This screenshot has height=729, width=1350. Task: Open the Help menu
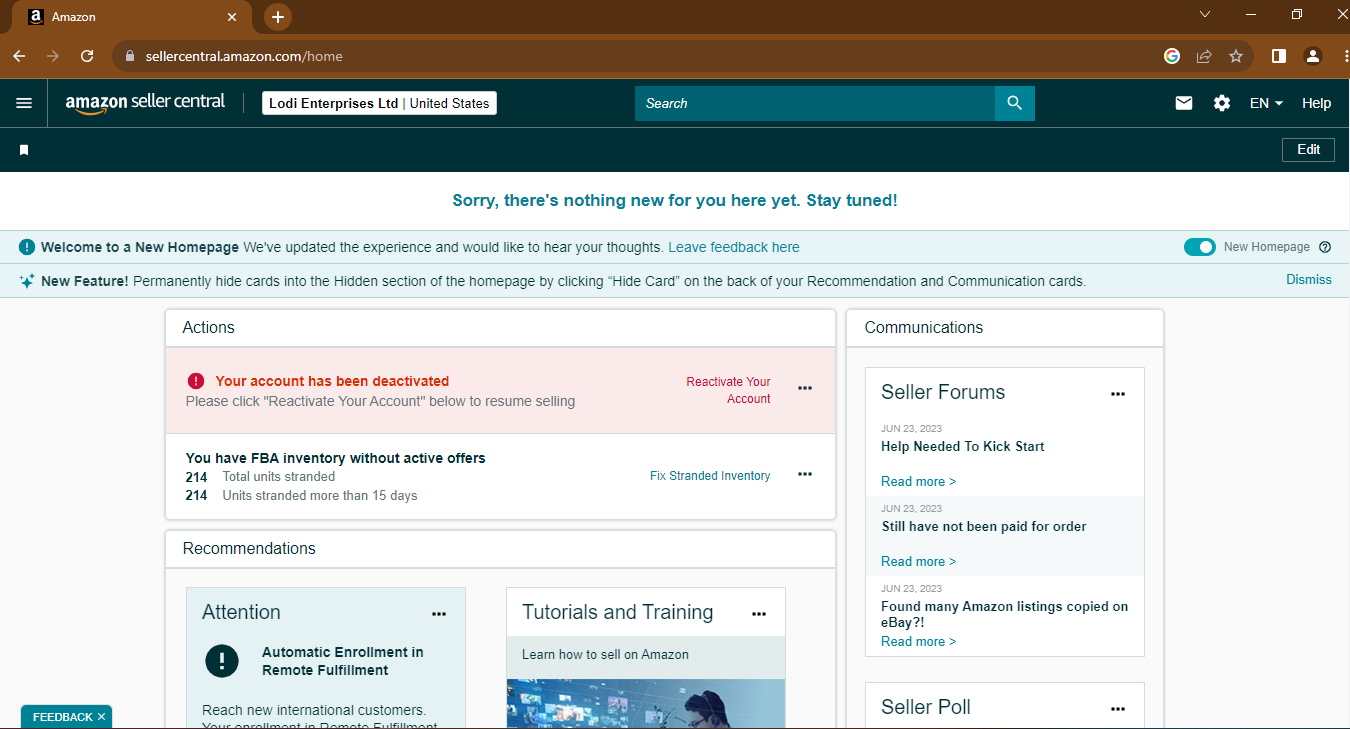(x=1316, y=103)
